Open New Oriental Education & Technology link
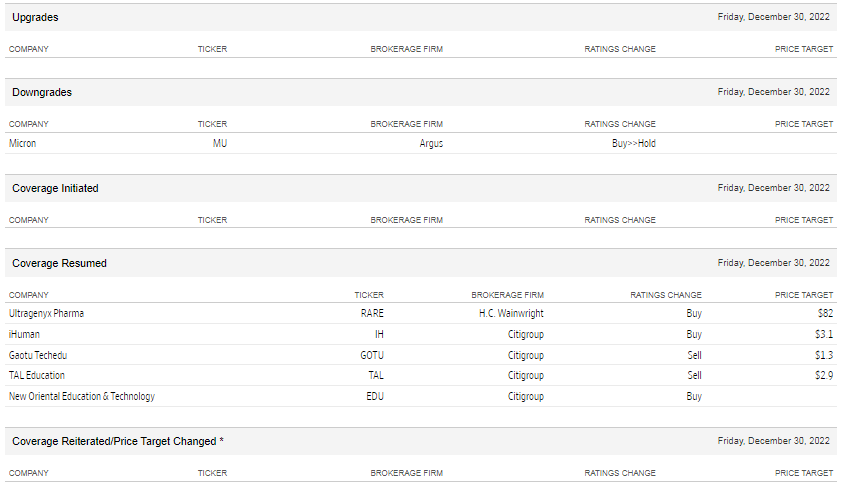The height and width of the screenshot is (485, 843). pyautogui.click(x=82, y=396)
